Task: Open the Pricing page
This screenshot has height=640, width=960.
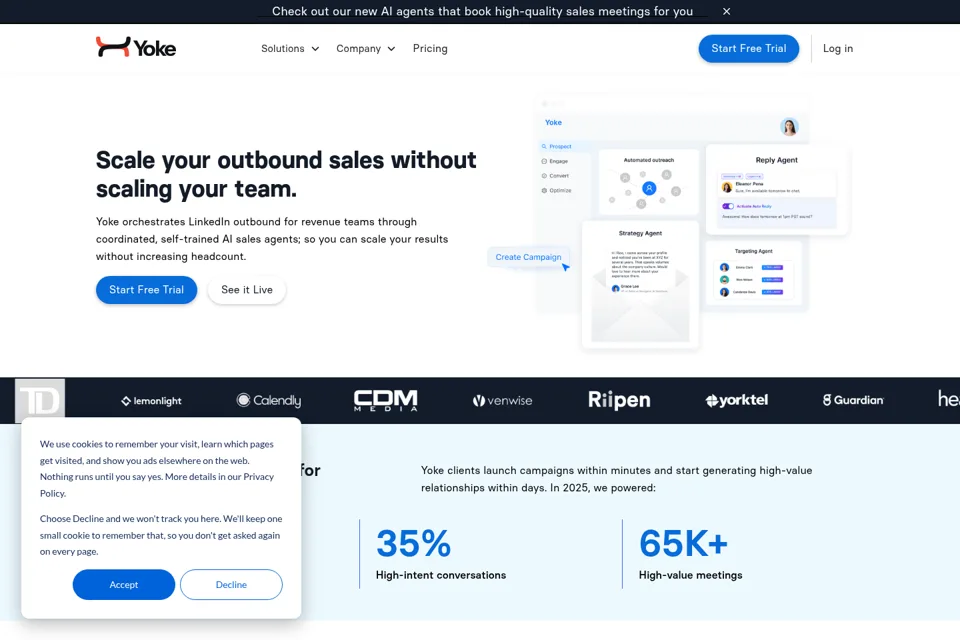Action: tap(430, 48)
